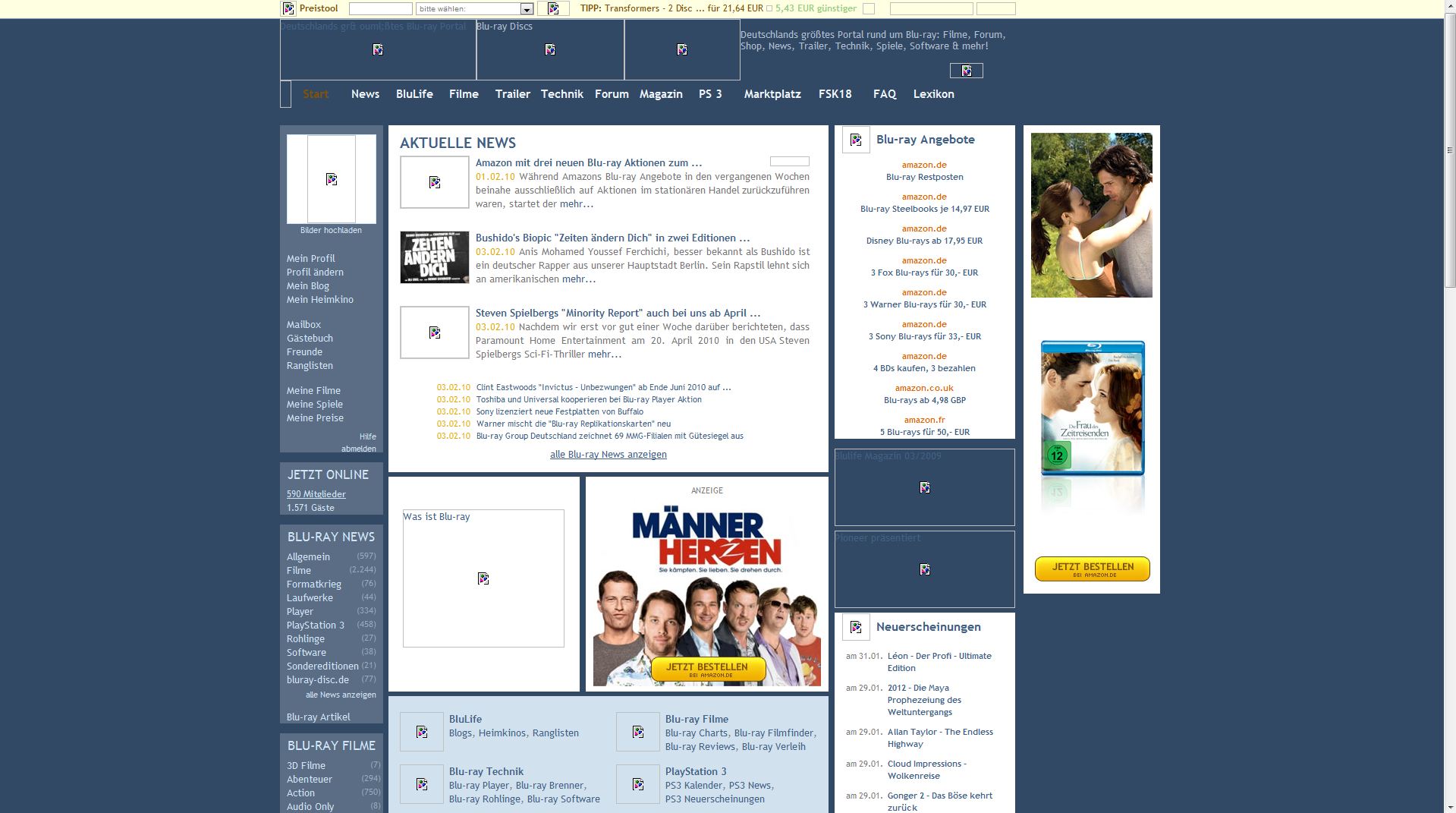Image resolution: width=1456 pixels, height=813 pixels.
Task: Click the Preistool icon in the top bar
Action: [x=288, y=8]
